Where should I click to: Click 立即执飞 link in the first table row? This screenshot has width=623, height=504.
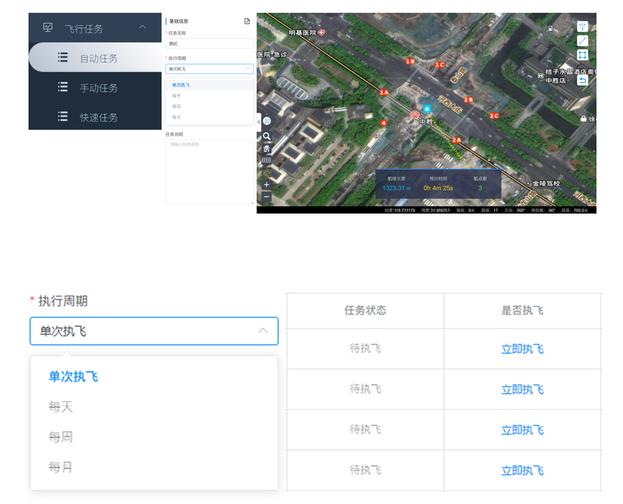[x=522, y=349]
